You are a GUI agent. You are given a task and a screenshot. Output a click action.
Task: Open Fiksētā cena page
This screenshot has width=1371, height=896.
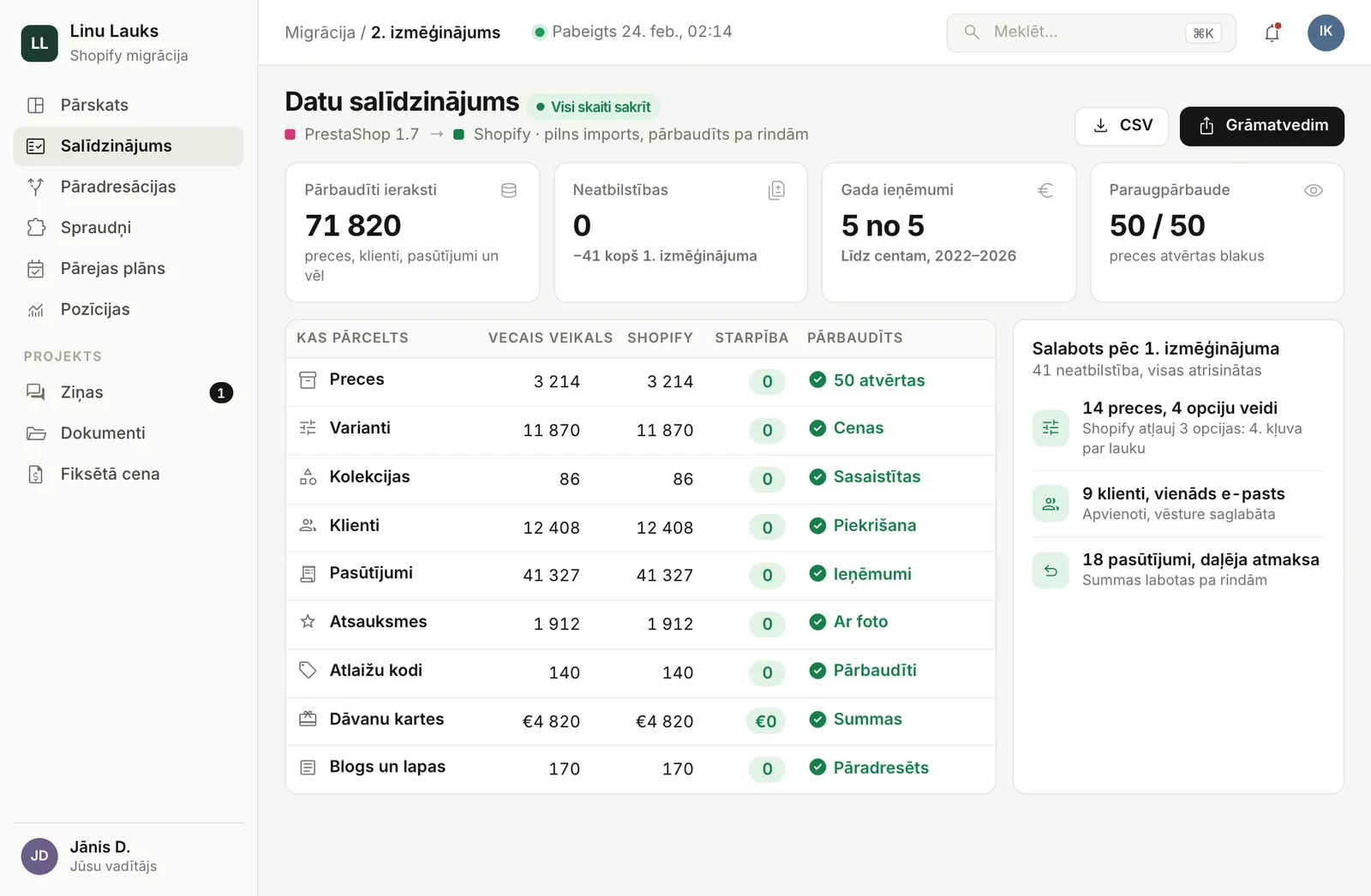[x=129, y=475]
